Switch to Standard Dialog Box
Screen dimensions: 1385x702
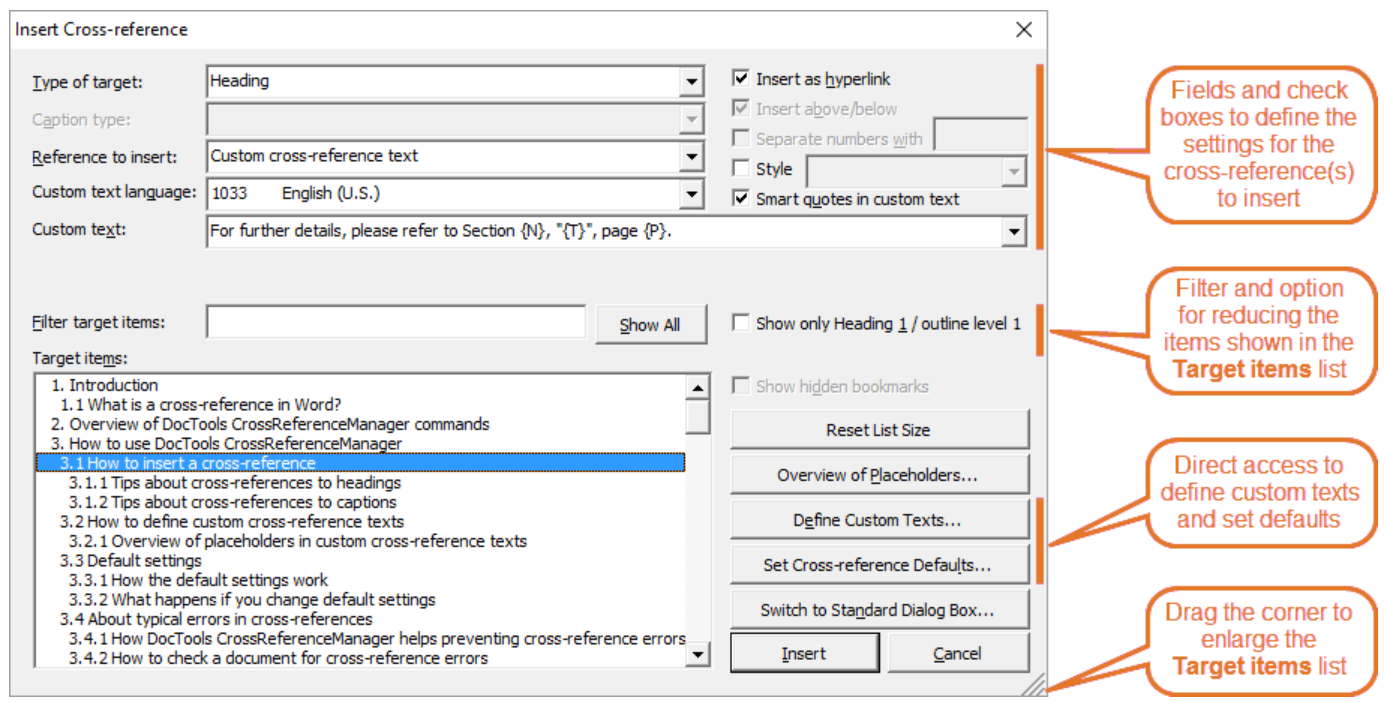click(879, 610)
